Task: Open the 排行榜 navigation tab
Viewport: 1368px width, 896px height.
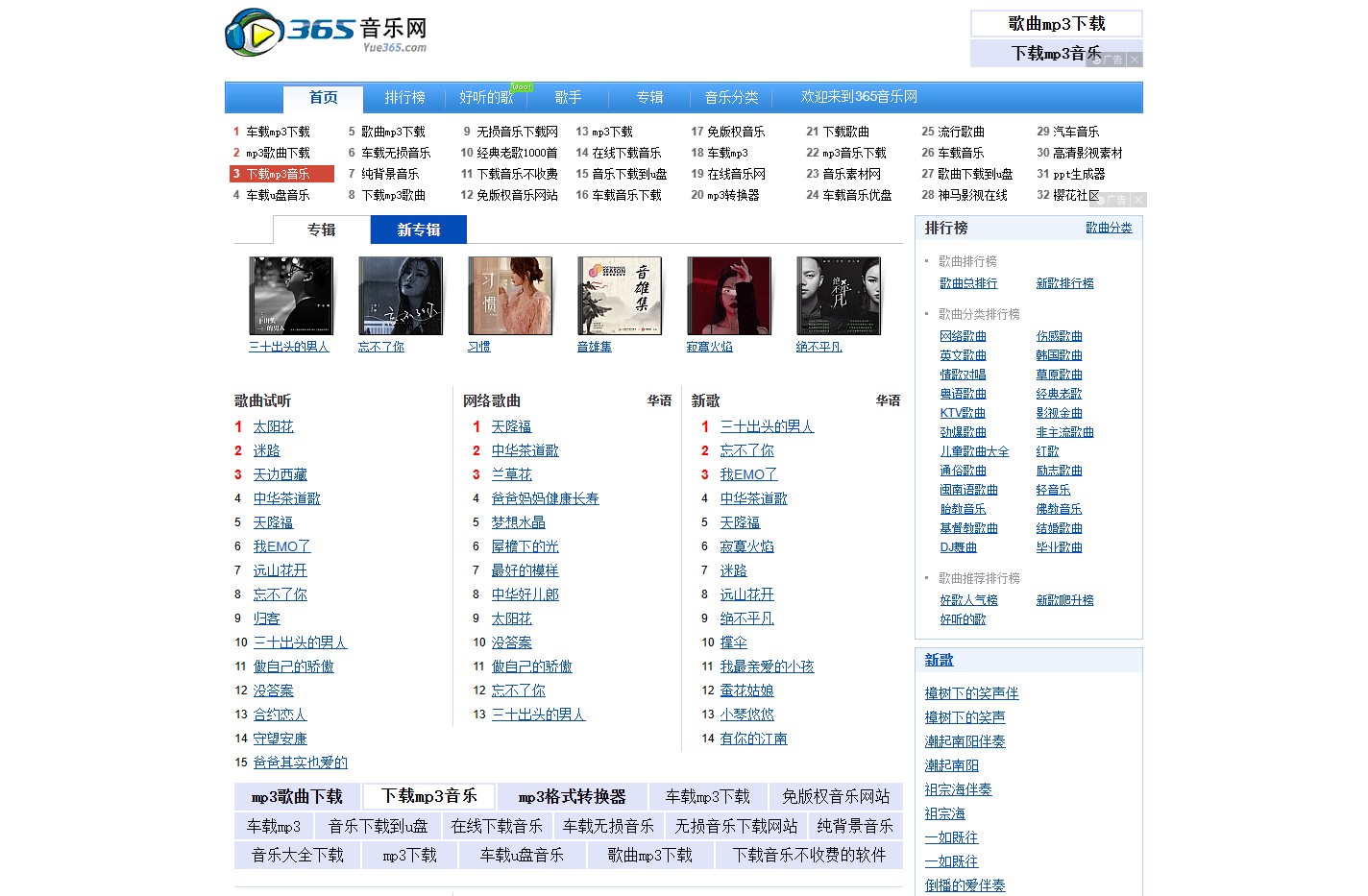Action: [404, 97]
